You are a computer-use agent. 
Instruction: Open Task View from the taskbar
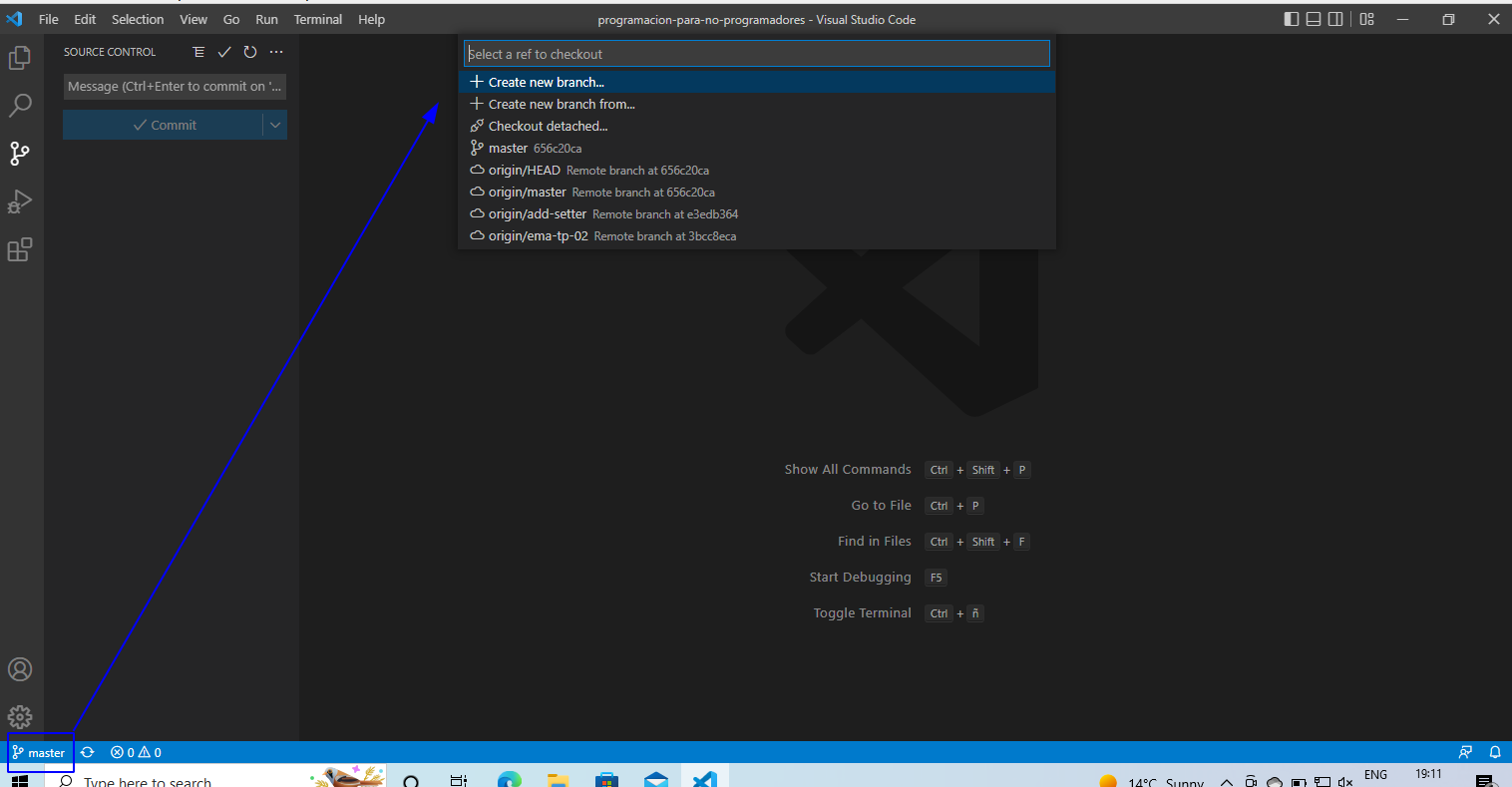click(x=459, y=780)
